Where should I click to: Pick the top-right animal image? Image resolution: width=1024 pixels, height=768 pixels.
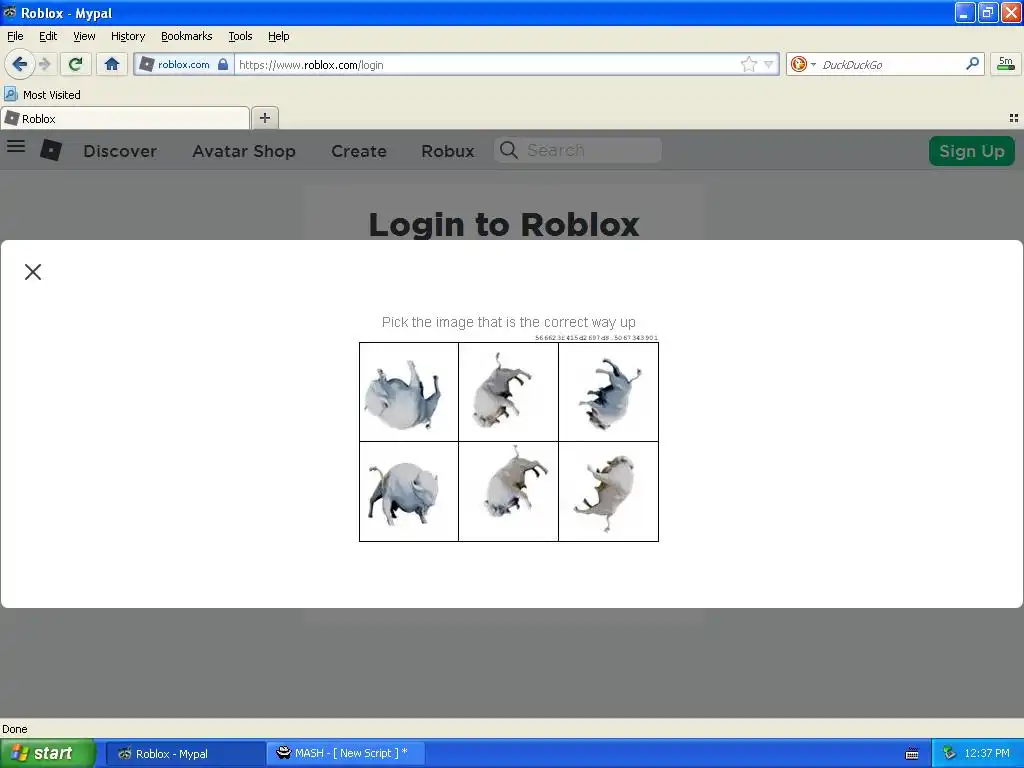click(609, 392)
